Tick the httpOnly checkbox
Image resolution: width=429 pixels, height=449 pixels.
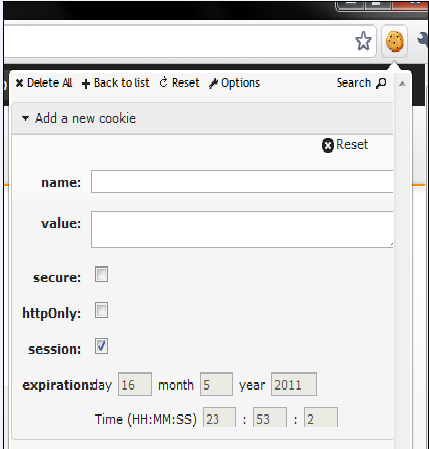coord(101,310)
